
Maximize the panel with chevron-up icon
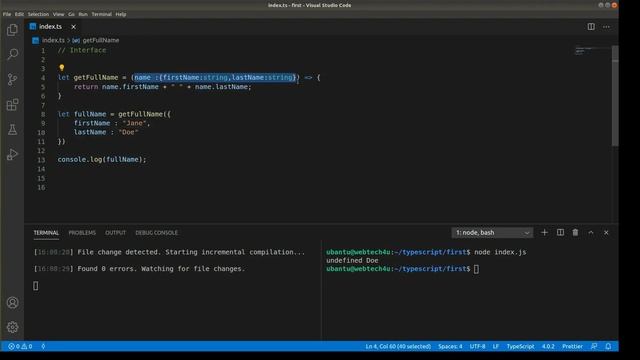[x=591, y=232]
